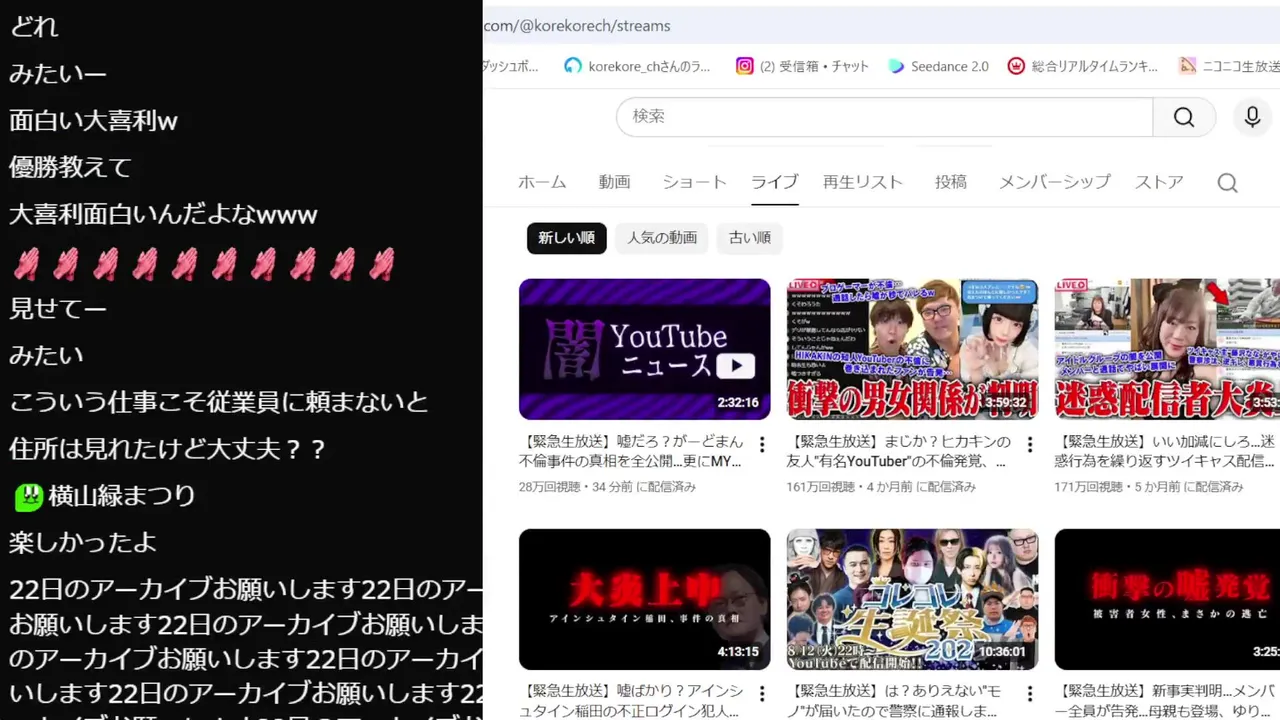1280x720 pixels.
Task: Click chat message 楽しかったよ
Action: pyautogui.click(x=83, y=542)
